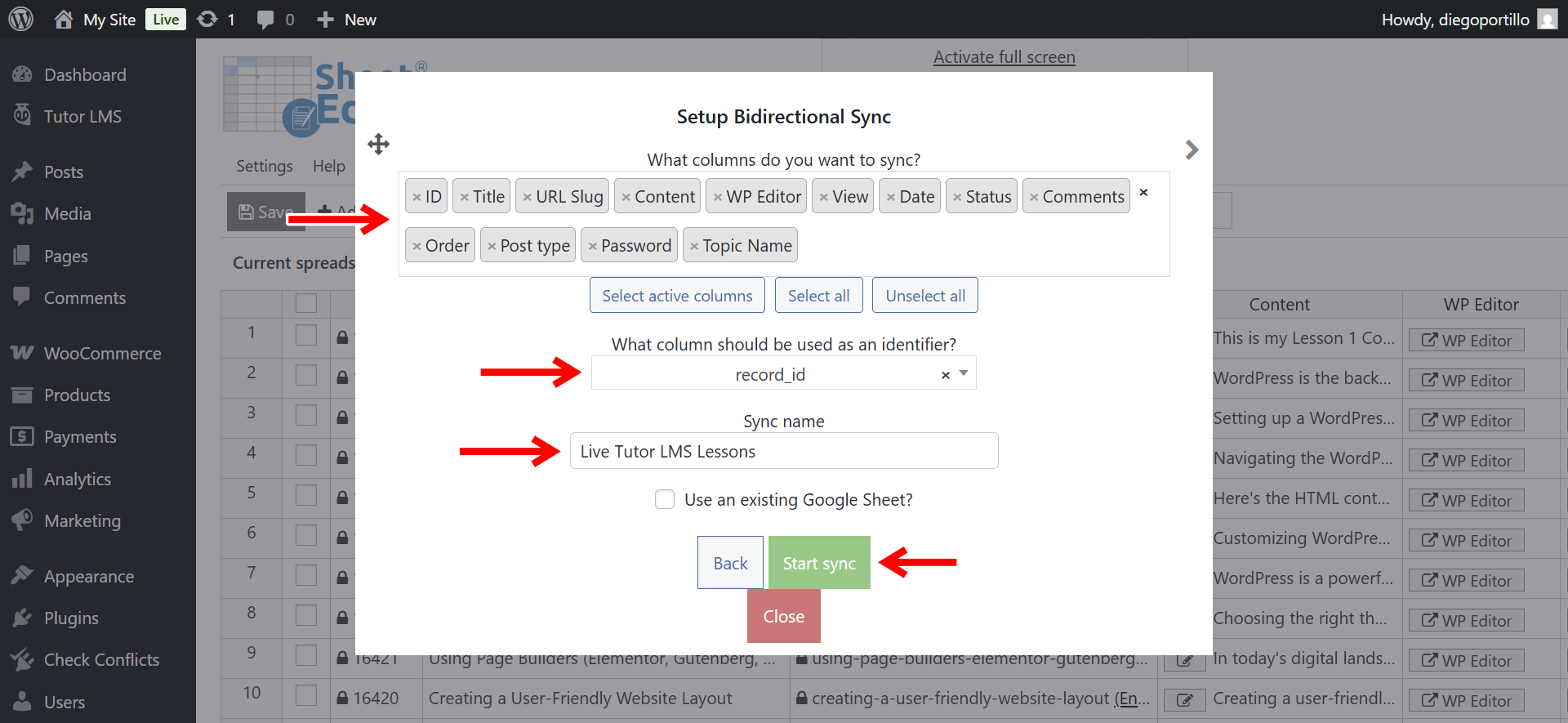Viewport: 1568px width, 723px height.
Task: Open the comments bubble in admin bar
Action: 265,20
